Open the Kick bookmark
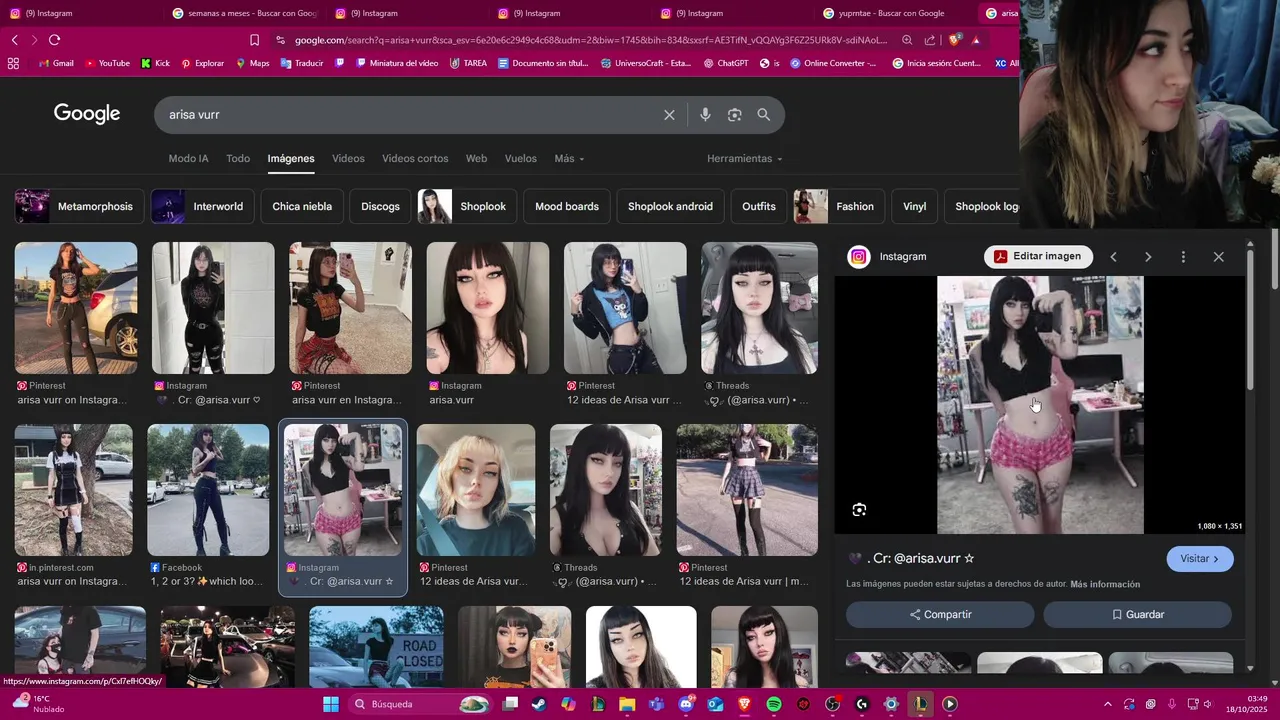This screenshot has width=1280, height=720. pyautogui.click(x=155, y=63)
